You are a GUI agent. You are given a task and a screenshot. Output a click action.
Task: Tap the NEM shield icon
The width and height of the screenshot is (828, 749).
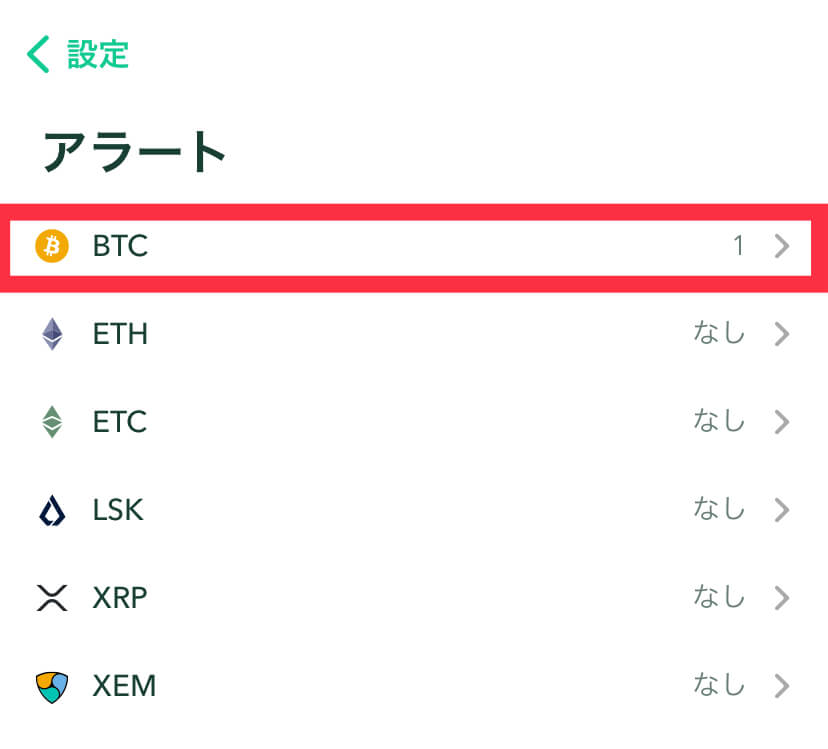click(x=52, y=687)
